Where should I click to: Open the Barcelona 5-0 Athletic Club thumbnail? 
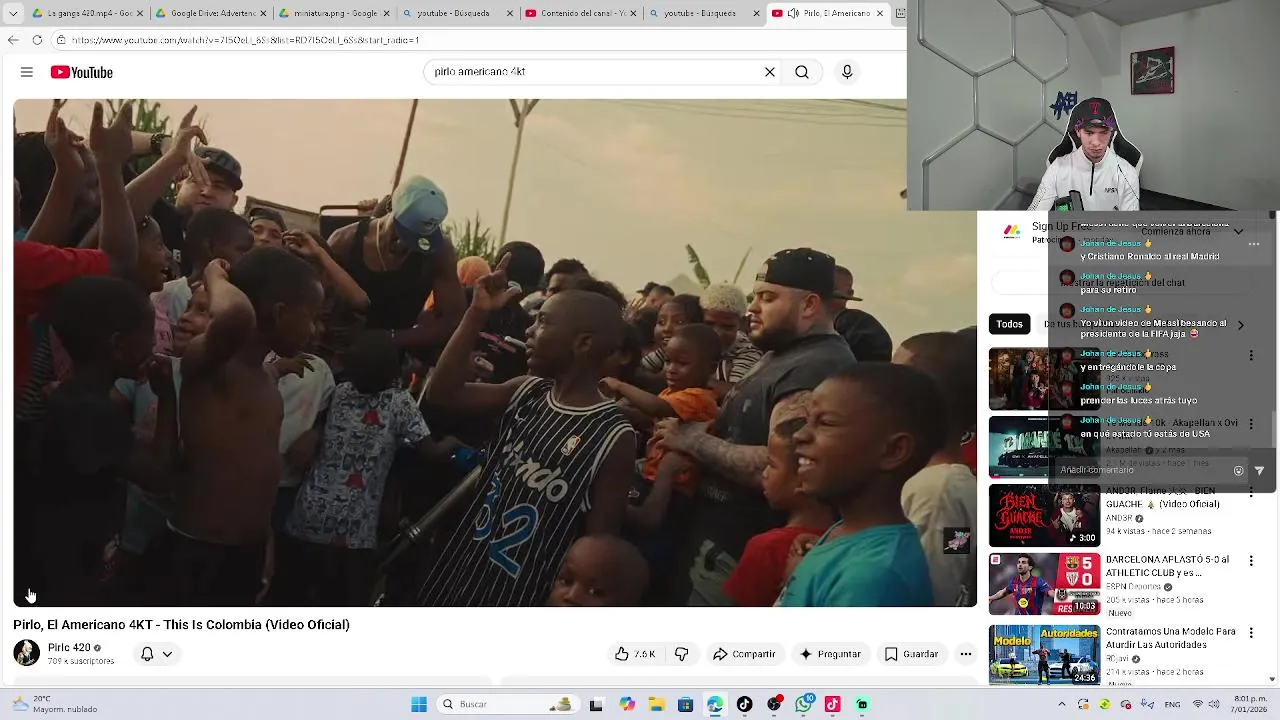coord(1044,584)
